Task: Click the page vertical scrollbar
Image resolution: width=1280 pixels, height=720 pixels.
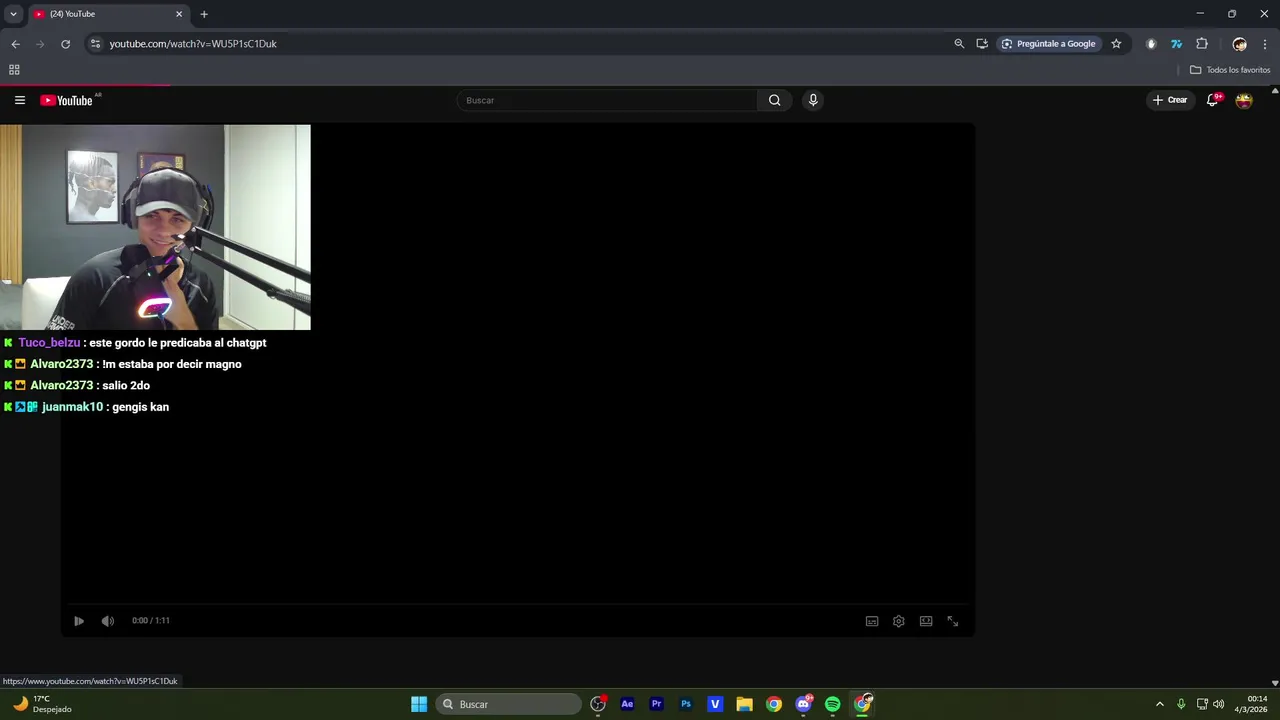Action: point(1274,386)
